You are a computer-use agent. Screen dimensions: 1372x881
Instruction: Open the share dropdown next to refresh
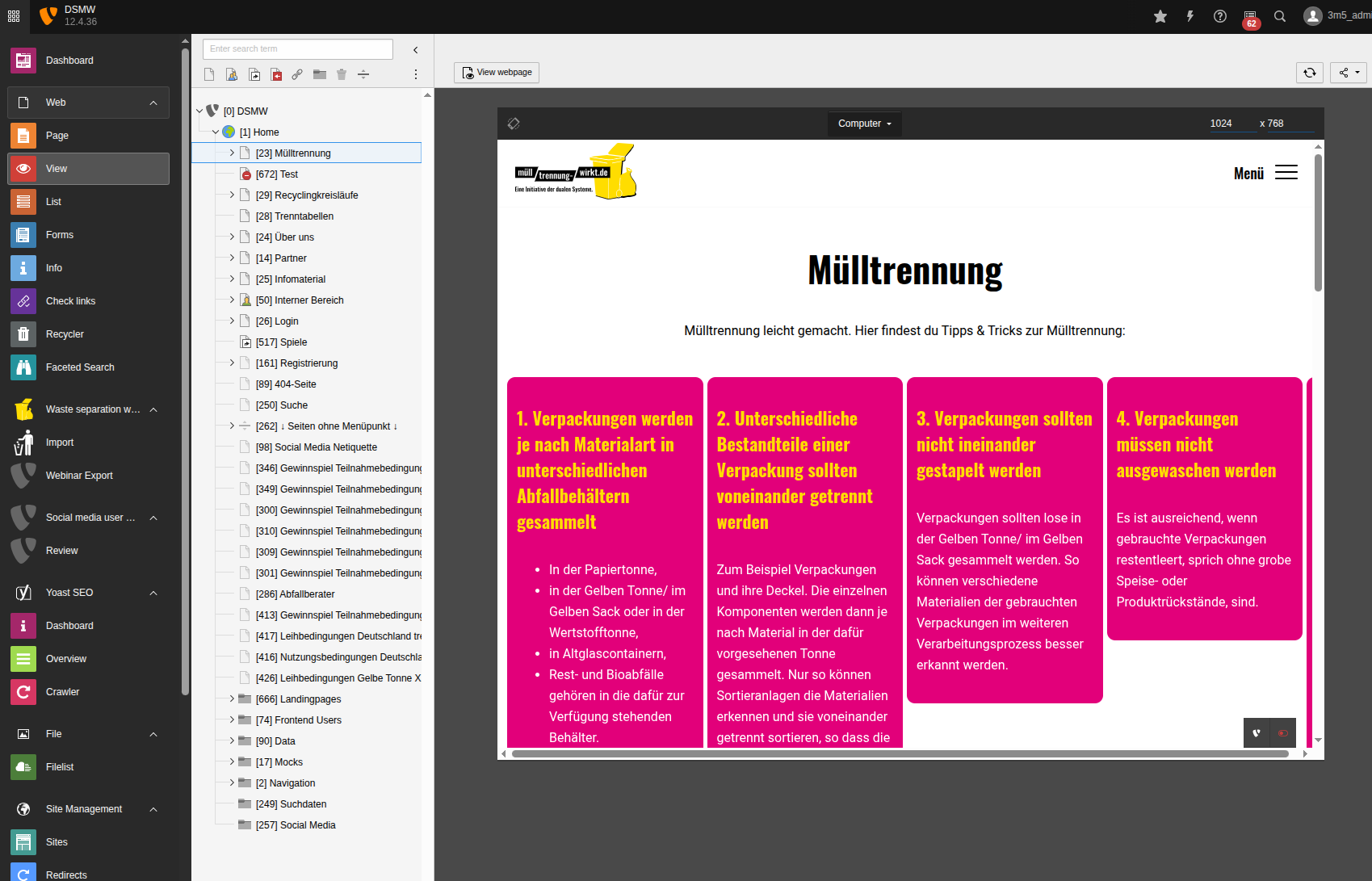[x=1349, y=73]
